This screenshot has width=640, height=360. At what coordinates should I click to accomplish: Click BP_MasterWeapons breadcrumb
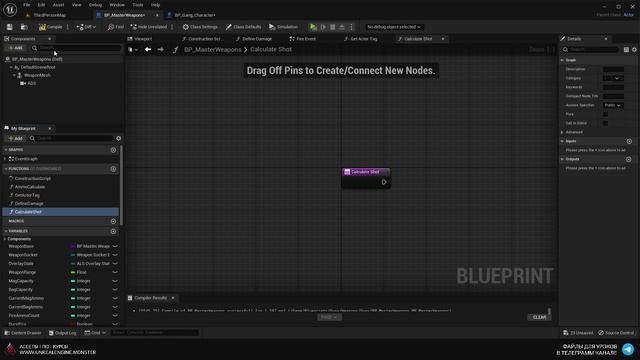point(213,49)
